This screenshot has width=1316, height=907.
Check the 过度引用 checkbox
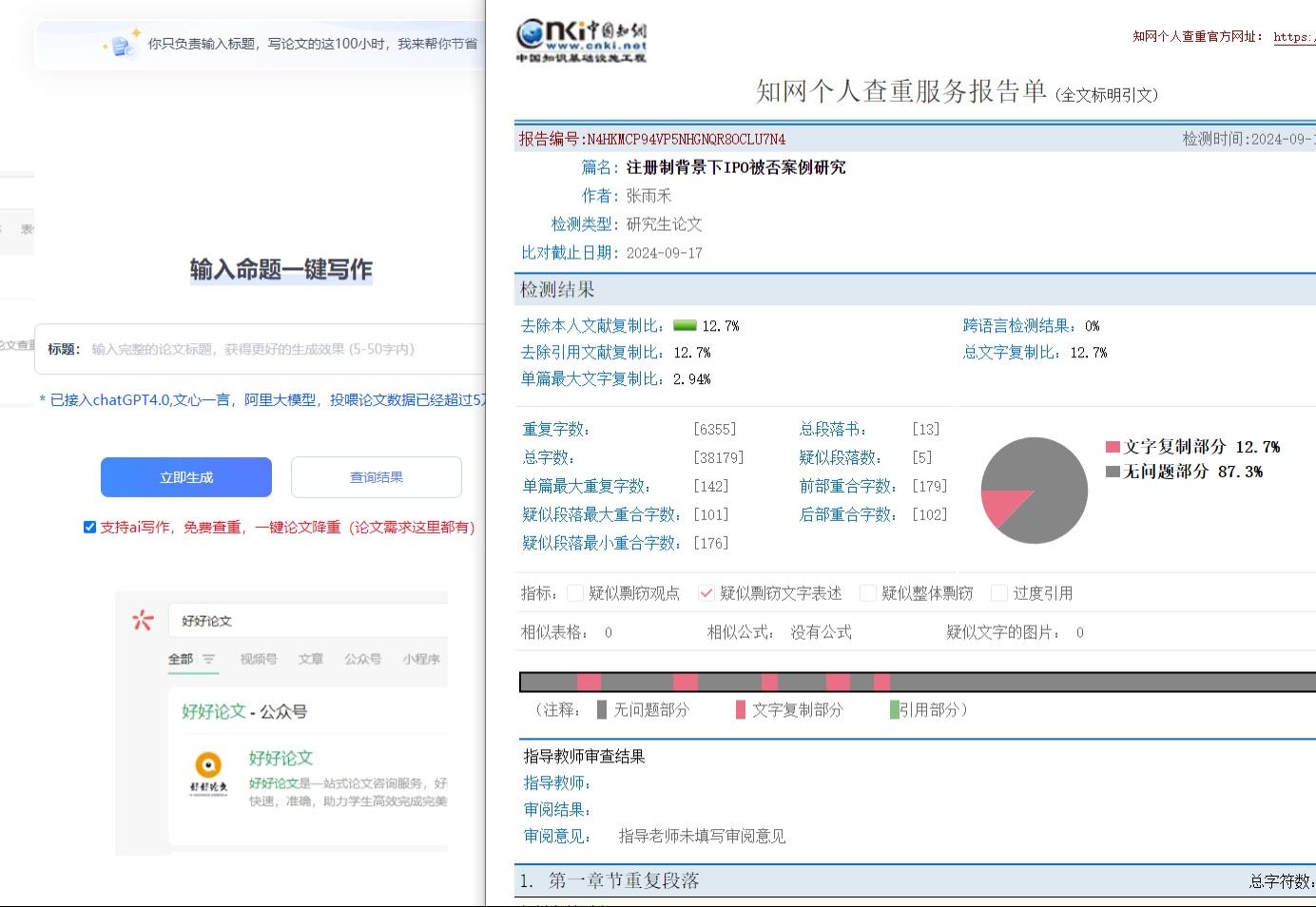coord(998,593)
